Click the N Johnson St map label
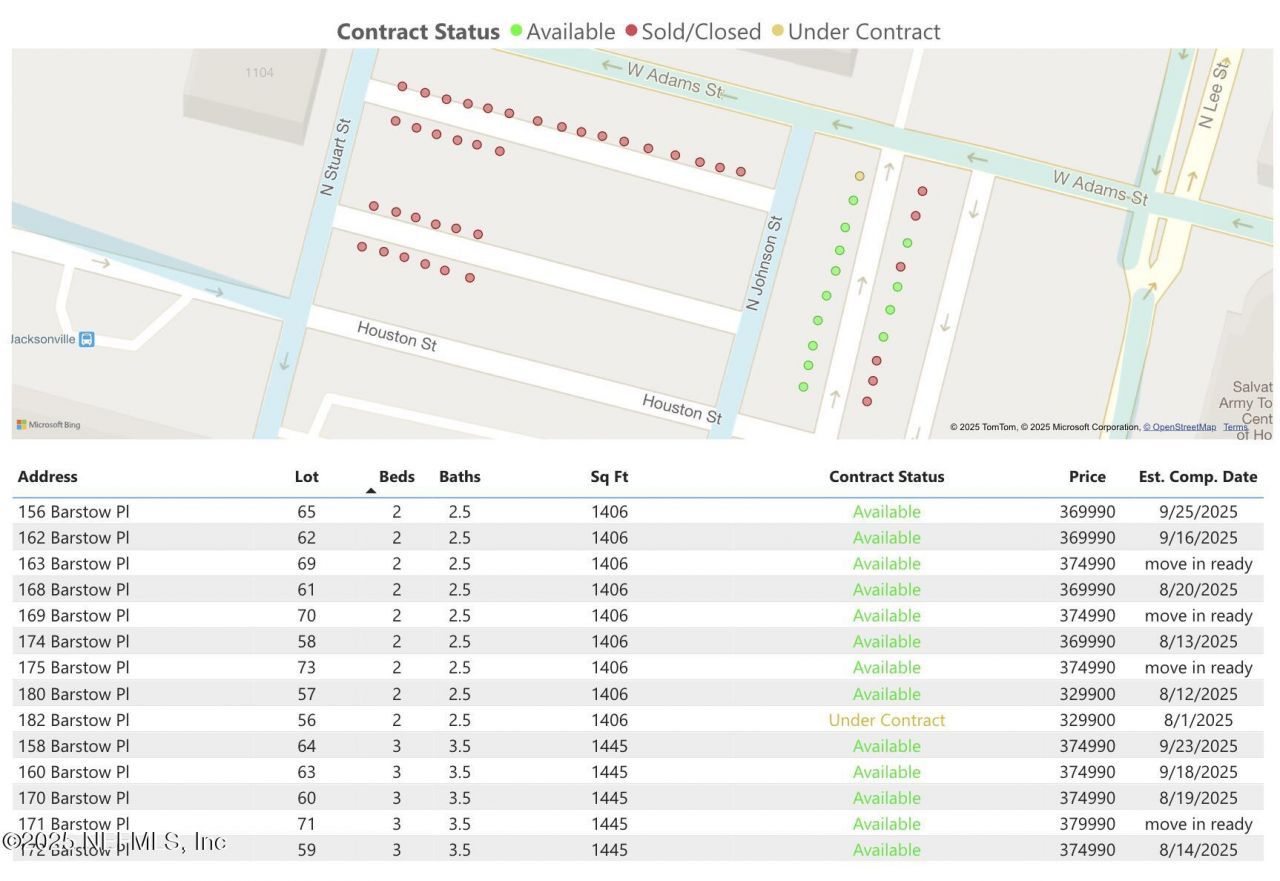The width and height of the screenshot is (1280, 881). click(x=767, y=262)
